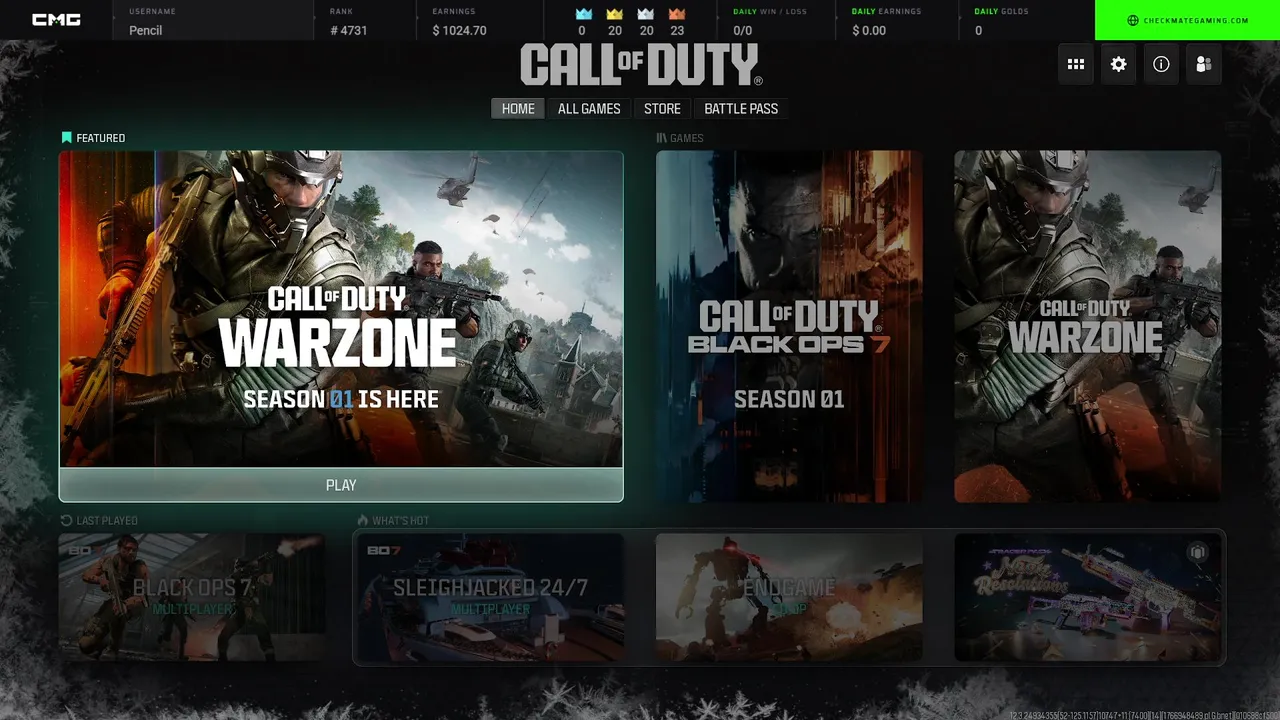This screenshot has height=720, width=1280.
Task: Select the Black Ops 7 Season 01 card
Action: (789, 326)
